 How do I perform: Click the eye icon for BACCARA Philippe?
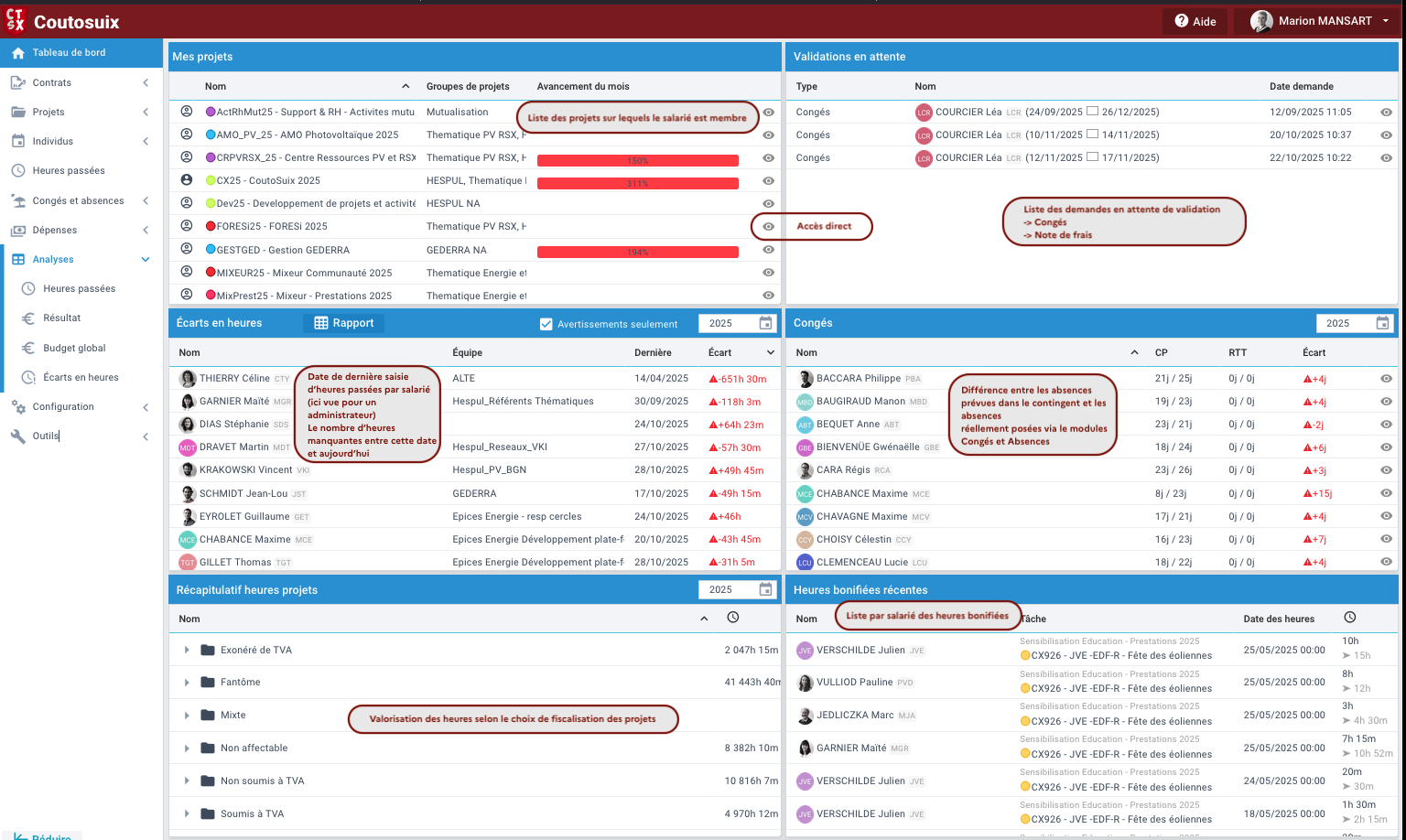pos(1386,379)
